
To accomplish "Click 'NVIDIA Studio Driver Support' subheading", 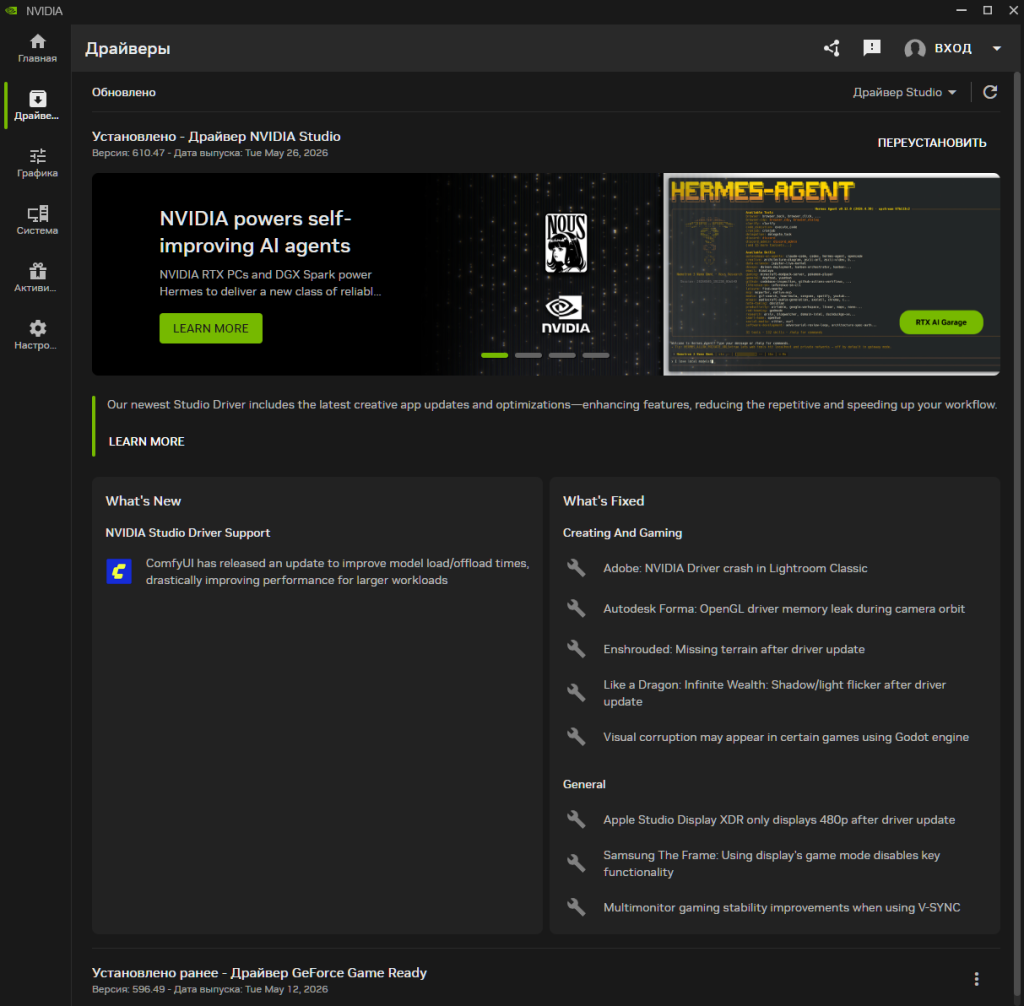I will (x=187, y=533).
